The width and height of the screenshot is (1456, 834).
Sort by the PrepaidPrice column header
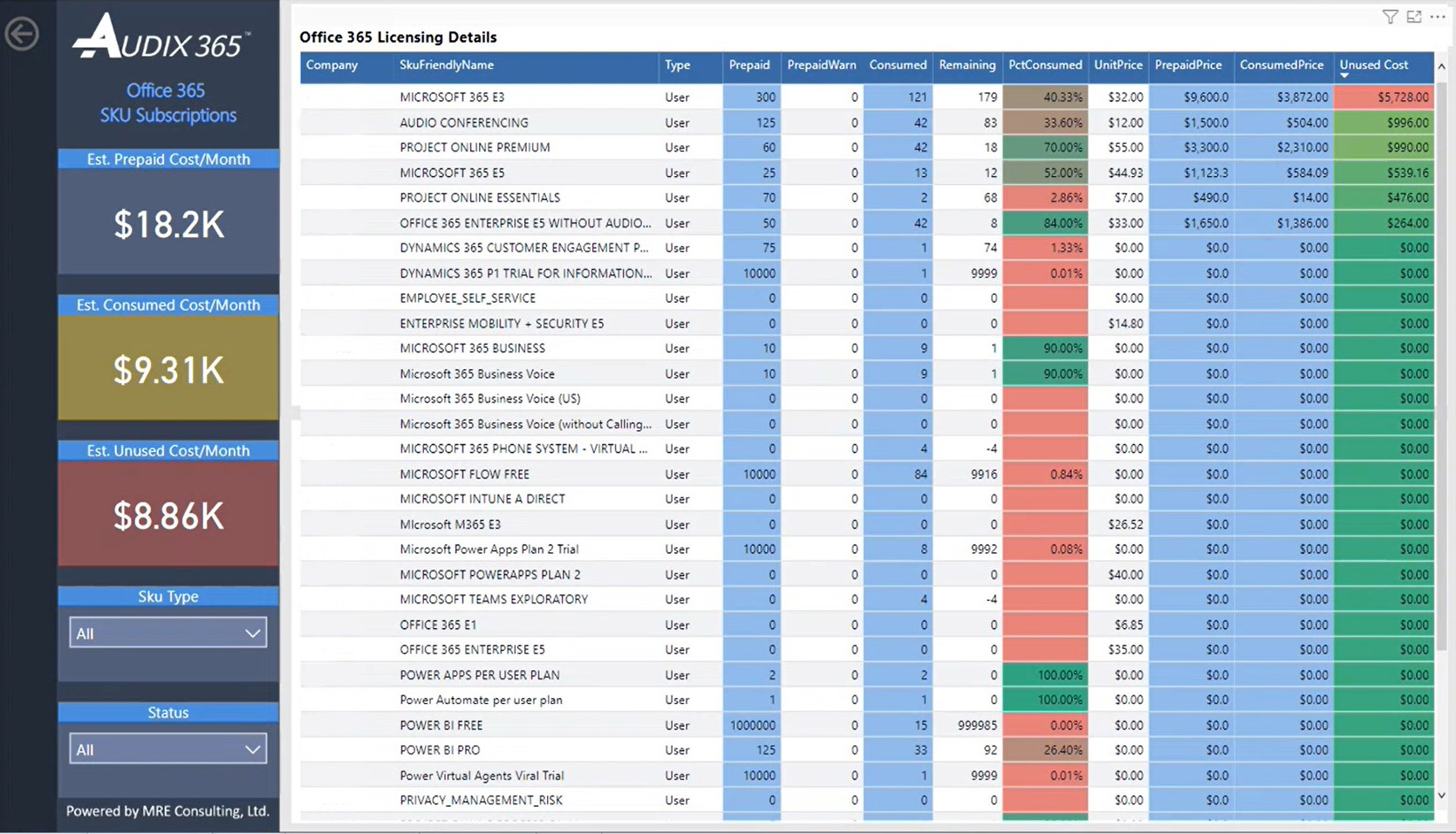point(1188,65)
